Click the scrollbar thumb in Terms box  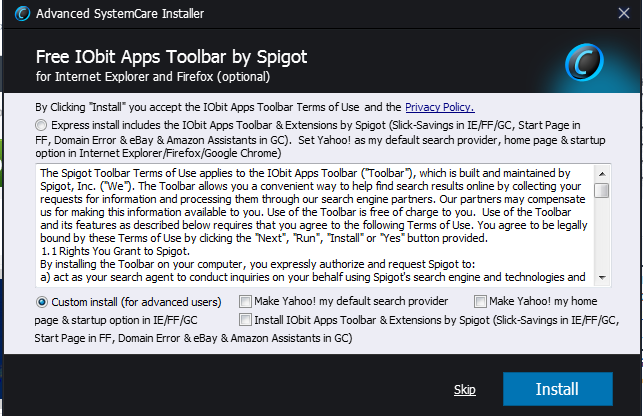602,190
